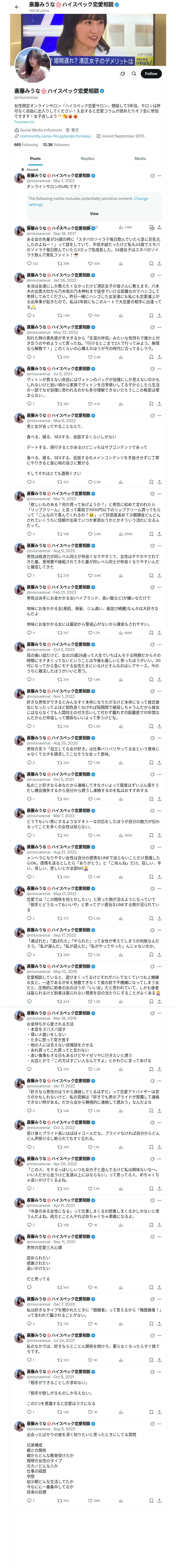The image size is (176, 1568).
Task: Repost the Jan 26, 2022 post
Action: pos(59,315)
